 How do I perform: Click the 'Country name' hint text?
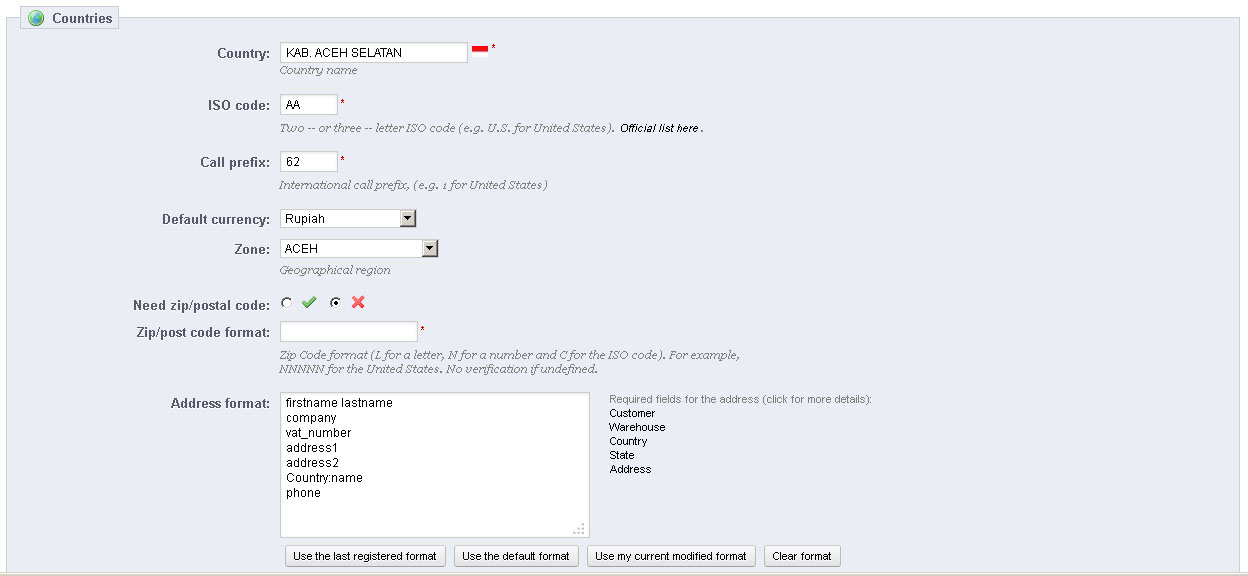pyautogui.click(x=318, y=71)
